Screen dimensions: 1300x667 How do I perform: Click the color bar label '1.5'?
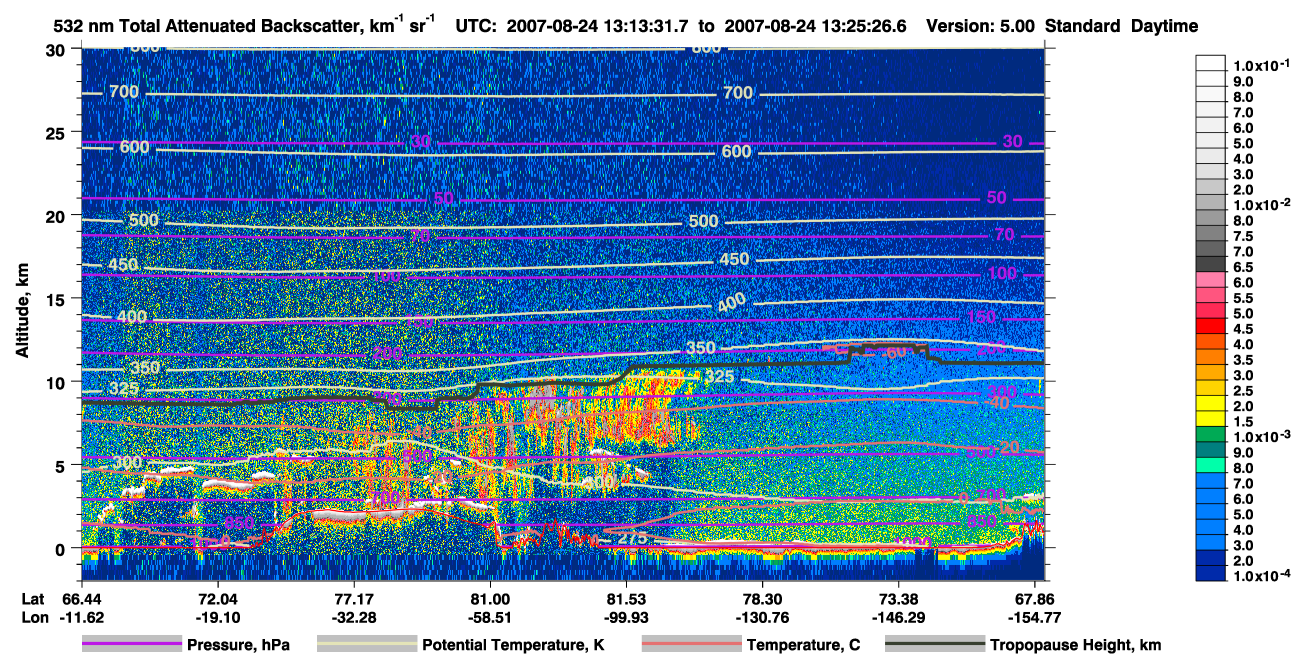click(x=1242, y=421)
